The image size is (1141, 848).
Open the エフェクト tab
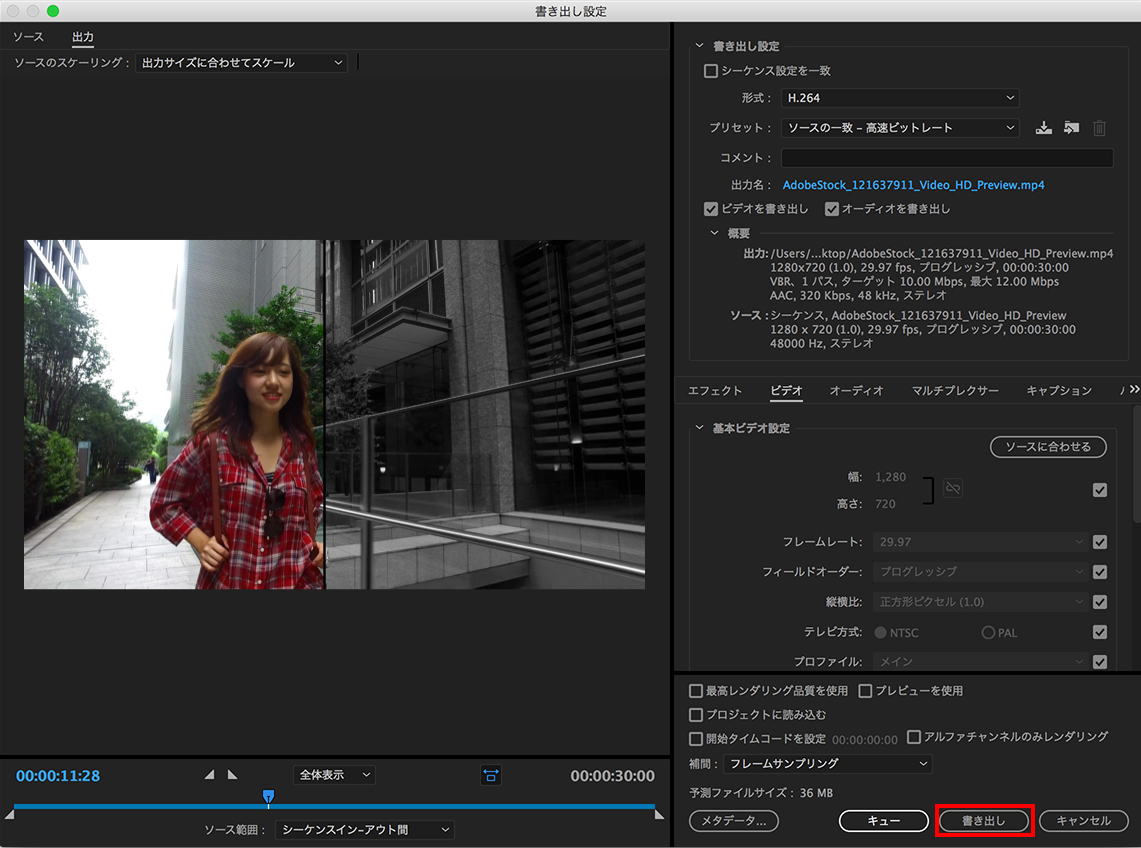pyautogui.click(x=715, y=390)
